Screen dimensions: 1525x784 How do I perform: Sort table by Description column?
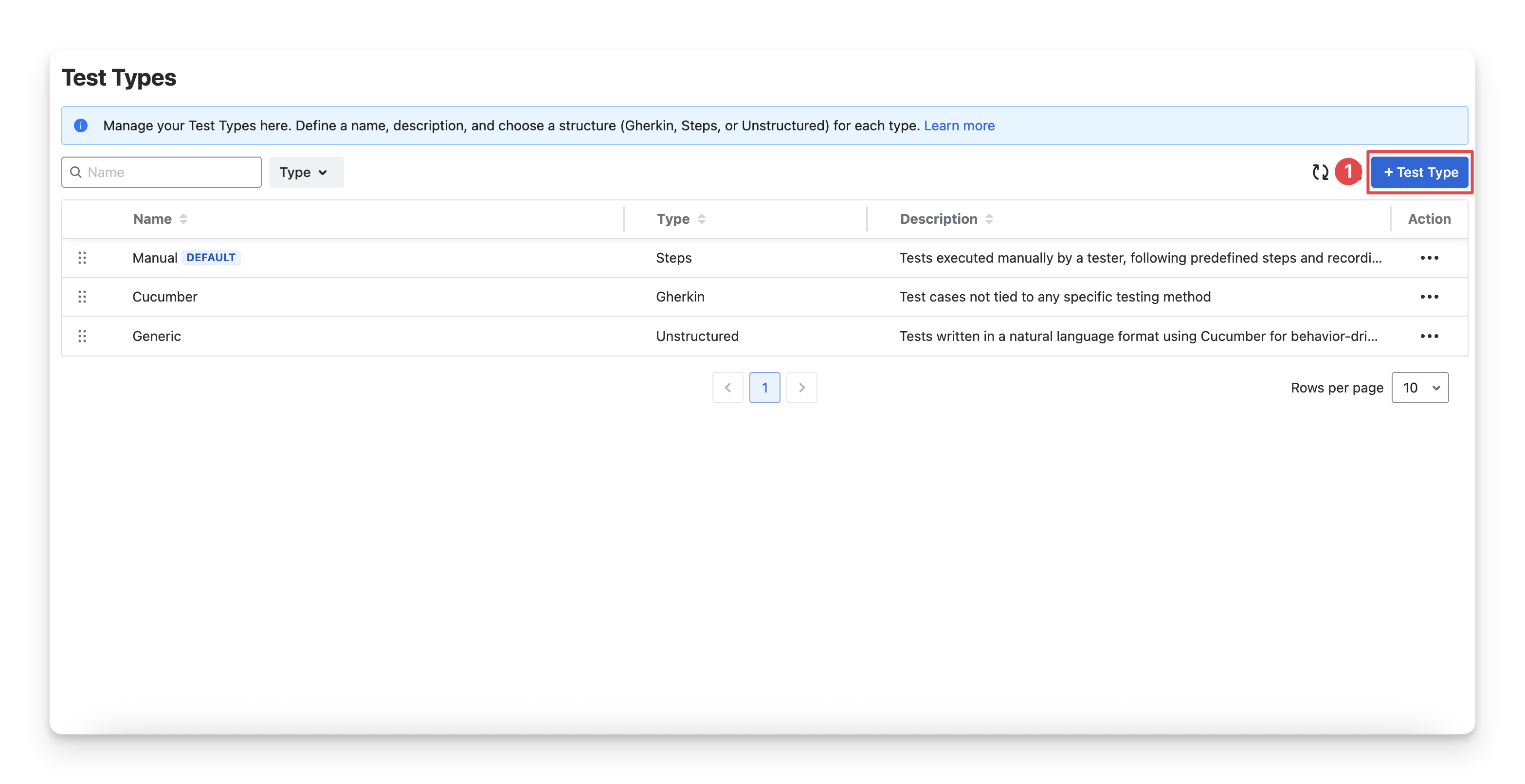pyautogui.click(x=989, y=219)
